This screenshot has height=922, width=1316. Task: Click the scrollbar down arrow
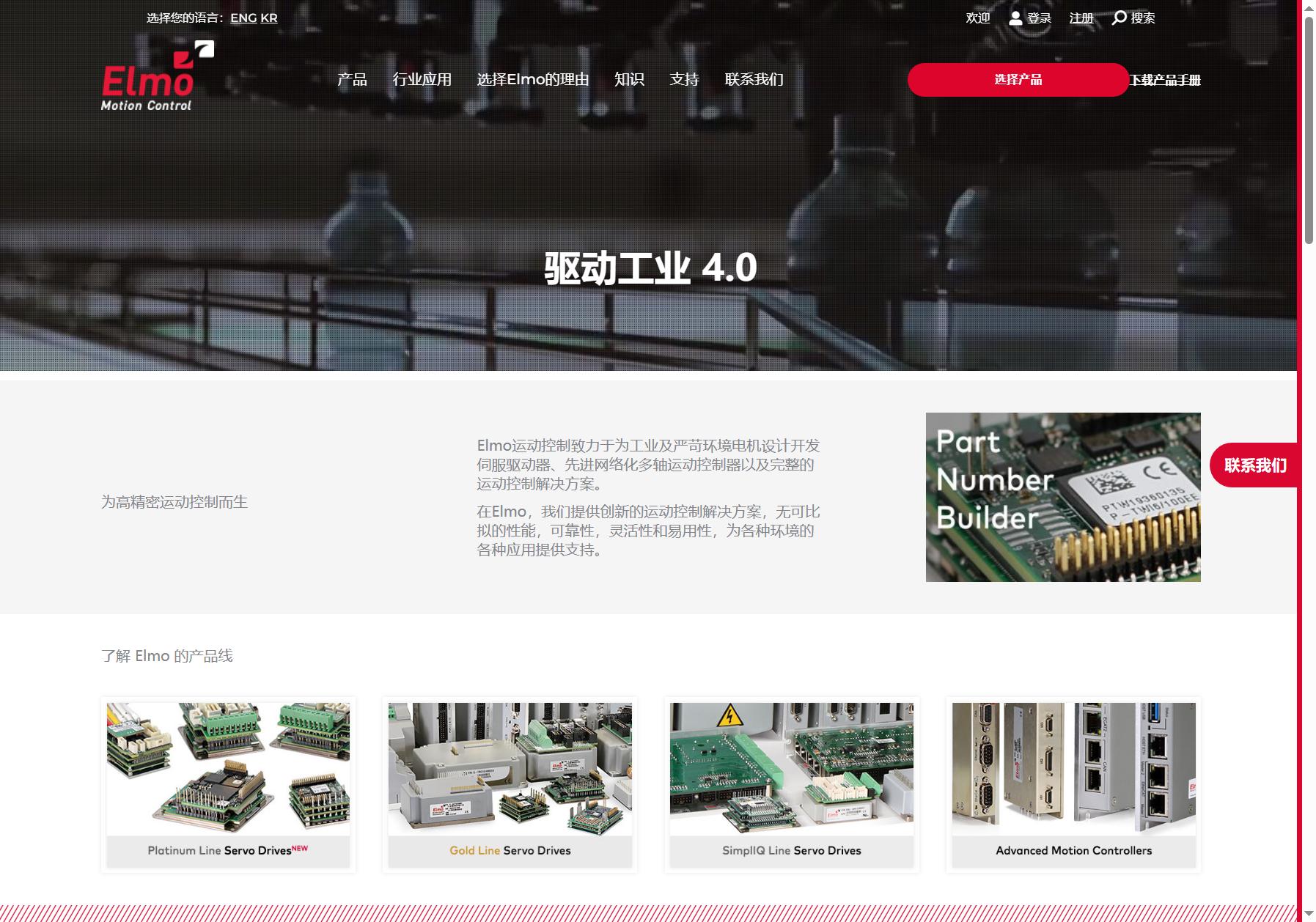click(1309, 914)
